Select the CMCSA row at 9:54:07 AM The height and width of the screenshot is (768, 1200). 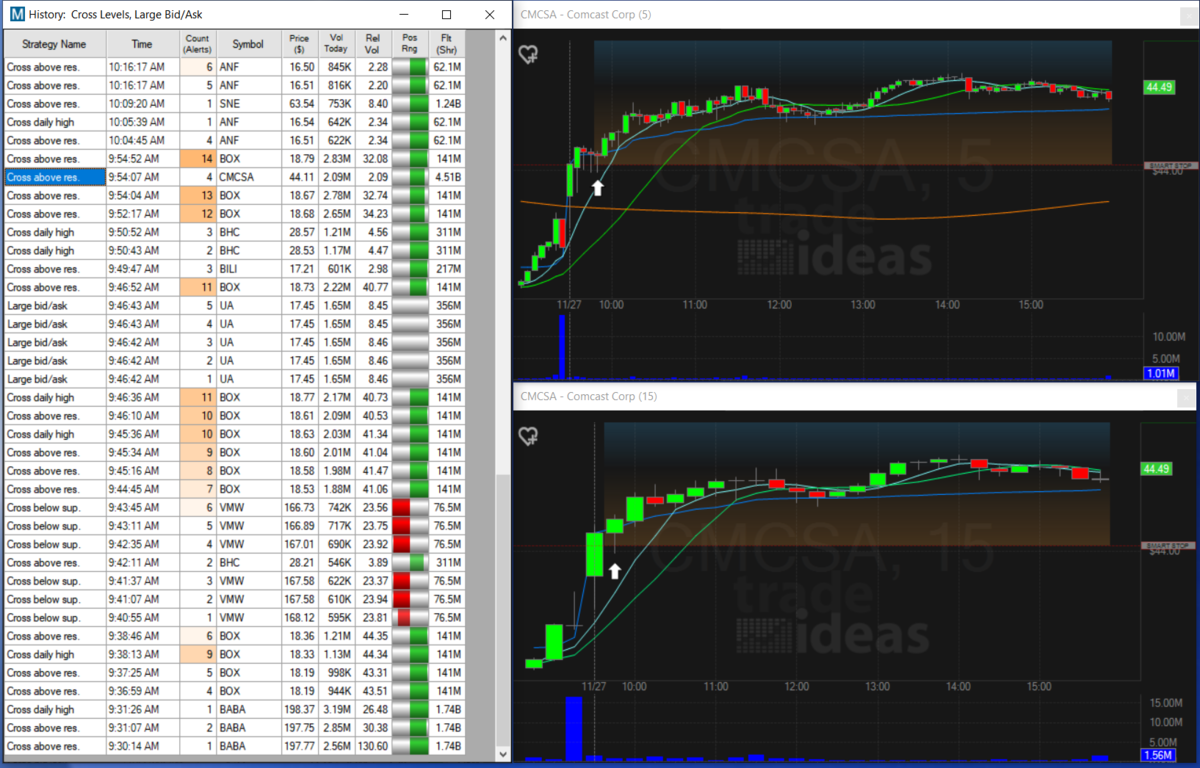click(234, 177)
